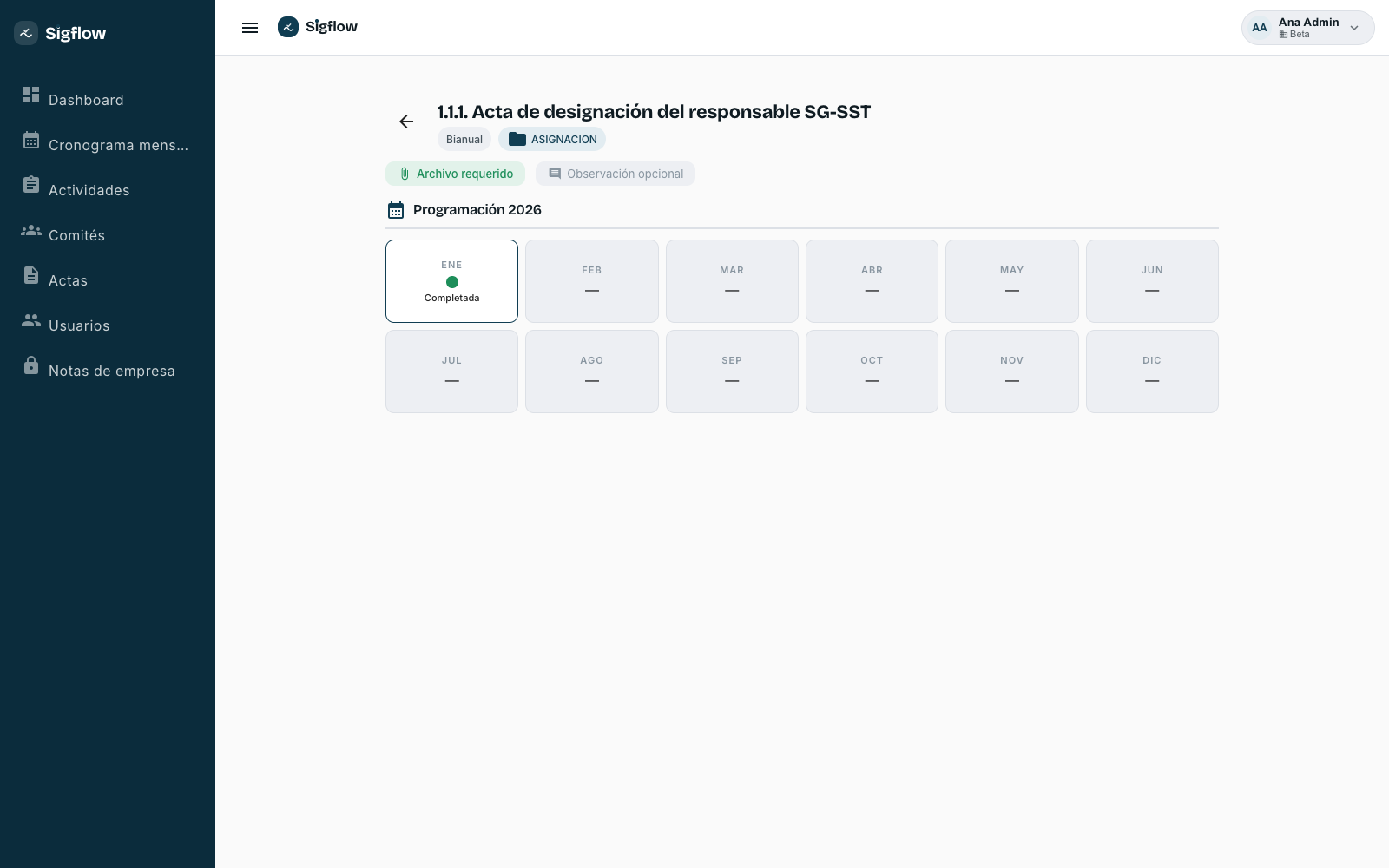This screenshot has width=1389, height=868.
Task: Click the ASIGNACION folder chip
Action: (x=552, y=139)
